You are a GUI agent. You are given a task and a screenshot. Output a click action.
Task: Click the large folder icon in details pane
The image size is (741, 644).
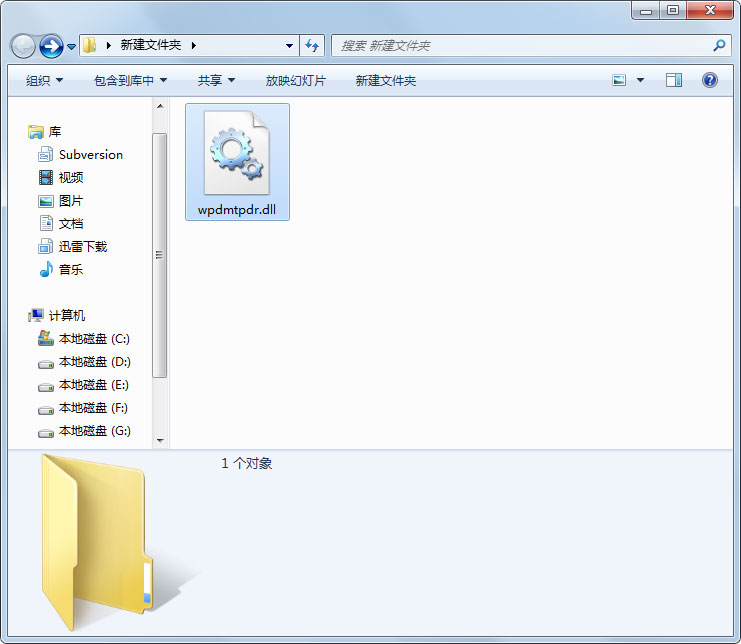point(98,541)
